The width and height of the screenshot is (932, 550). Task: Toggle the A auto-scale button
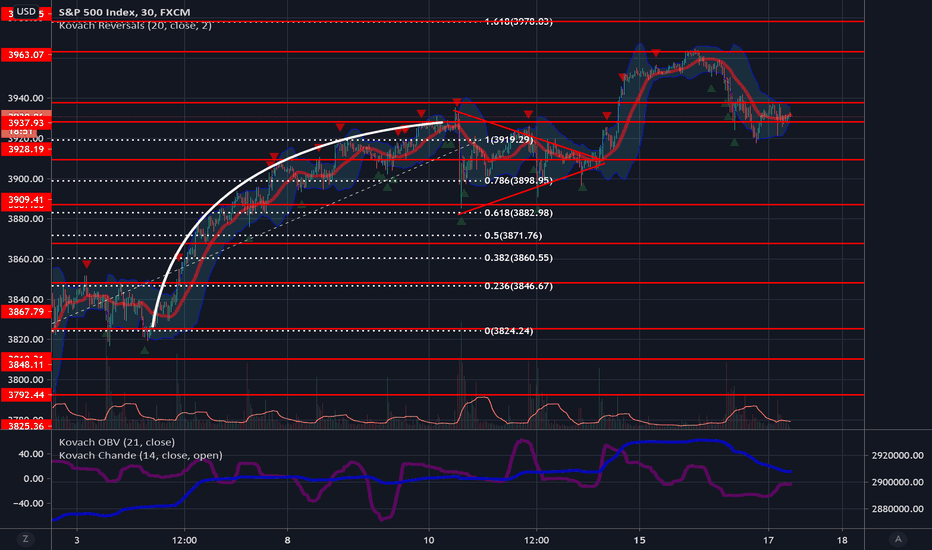pos(898,539)
